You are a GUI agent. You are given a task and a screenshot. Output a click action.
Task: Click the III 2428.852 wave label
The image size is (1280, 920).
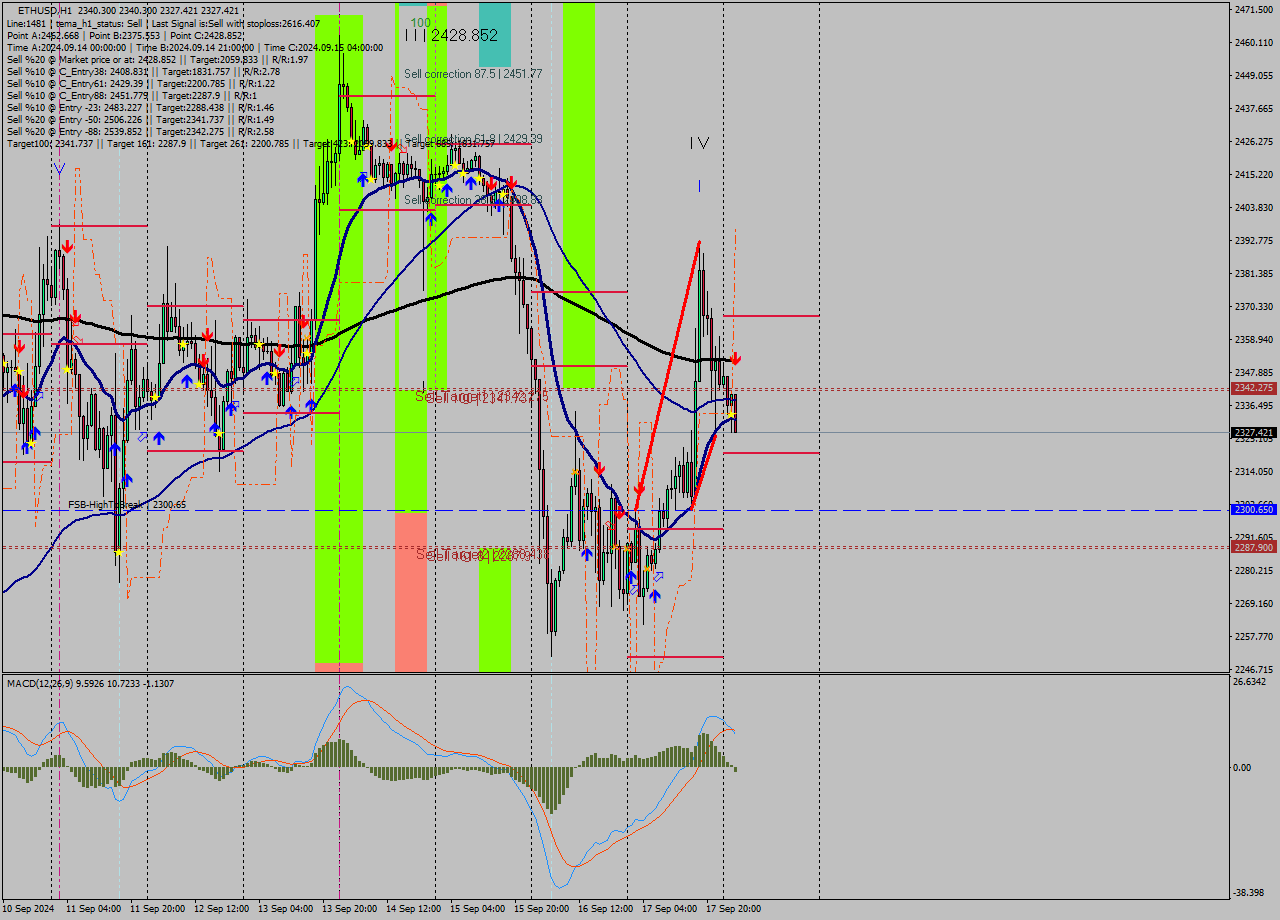pyautogui.click(x=451, y=35)
